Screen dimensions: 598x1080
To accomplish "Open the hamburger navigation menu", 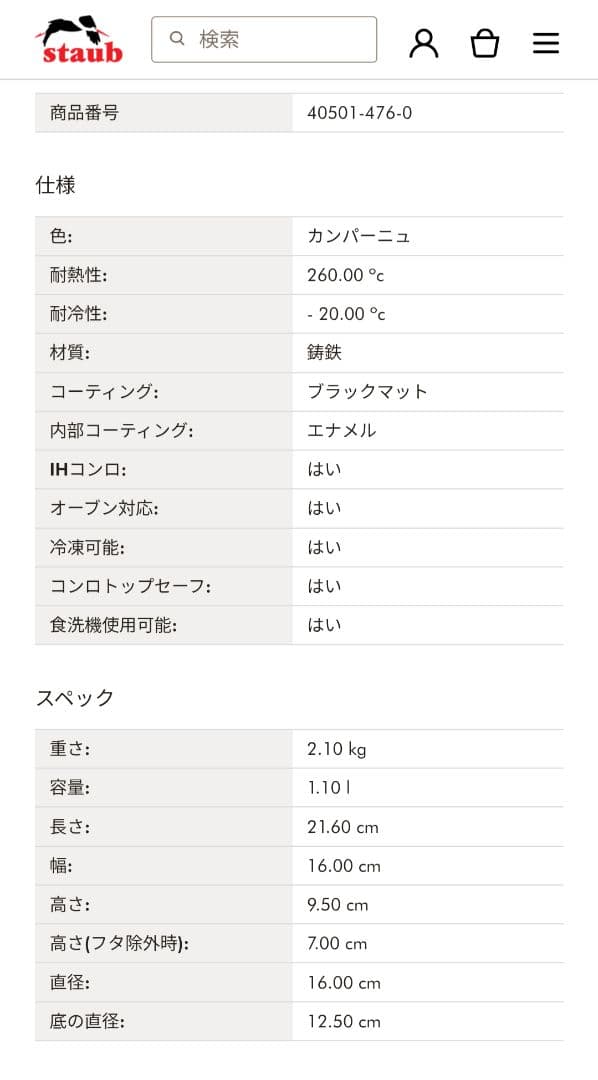I will 546,43.
